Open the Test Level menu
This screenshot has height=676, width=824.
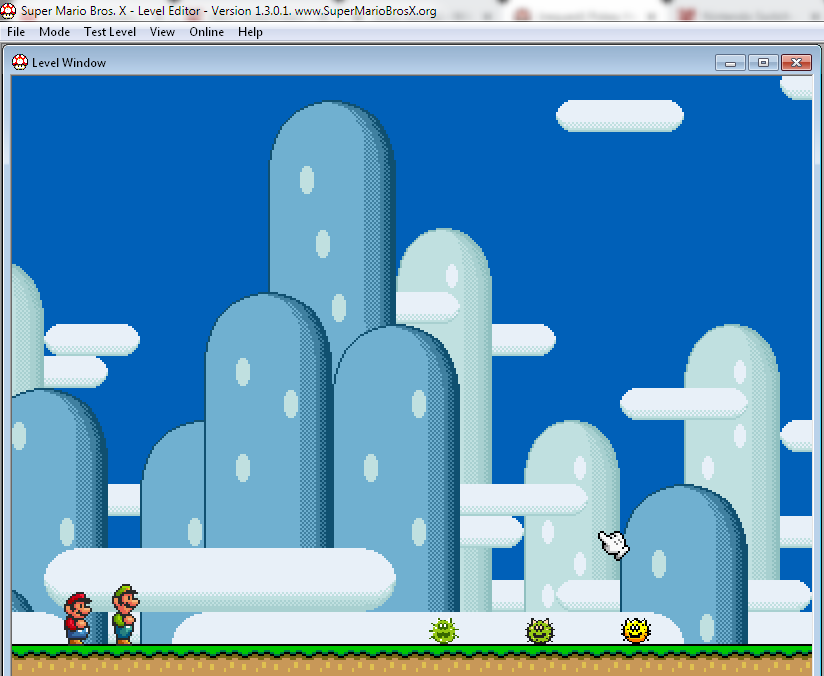(110, 32)
